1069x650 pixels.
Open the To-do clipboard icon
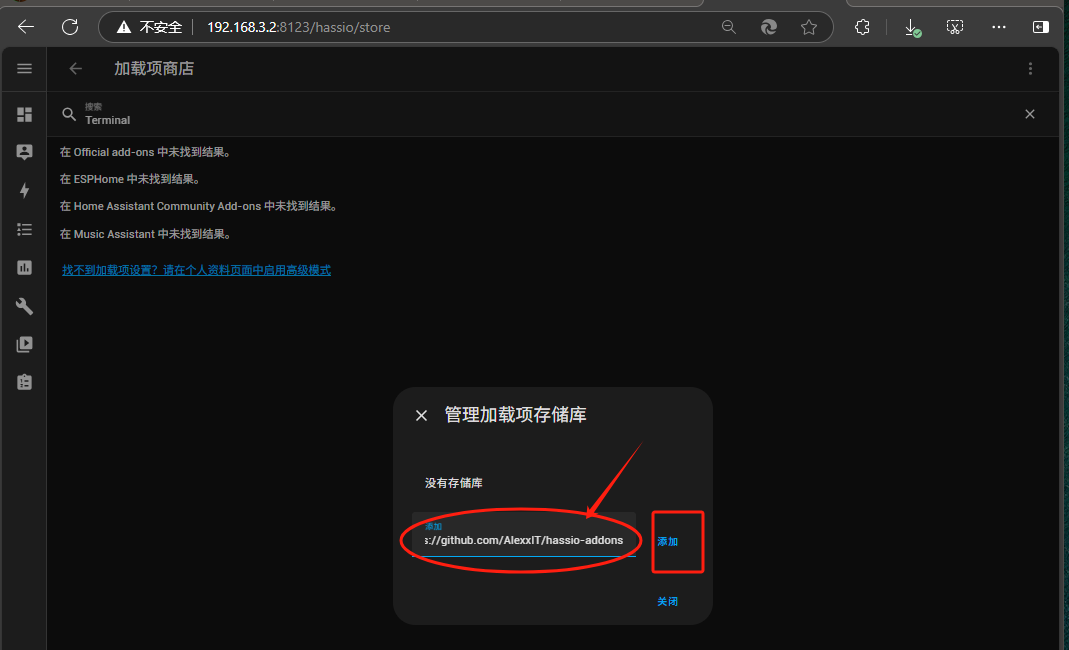[24, 382]
